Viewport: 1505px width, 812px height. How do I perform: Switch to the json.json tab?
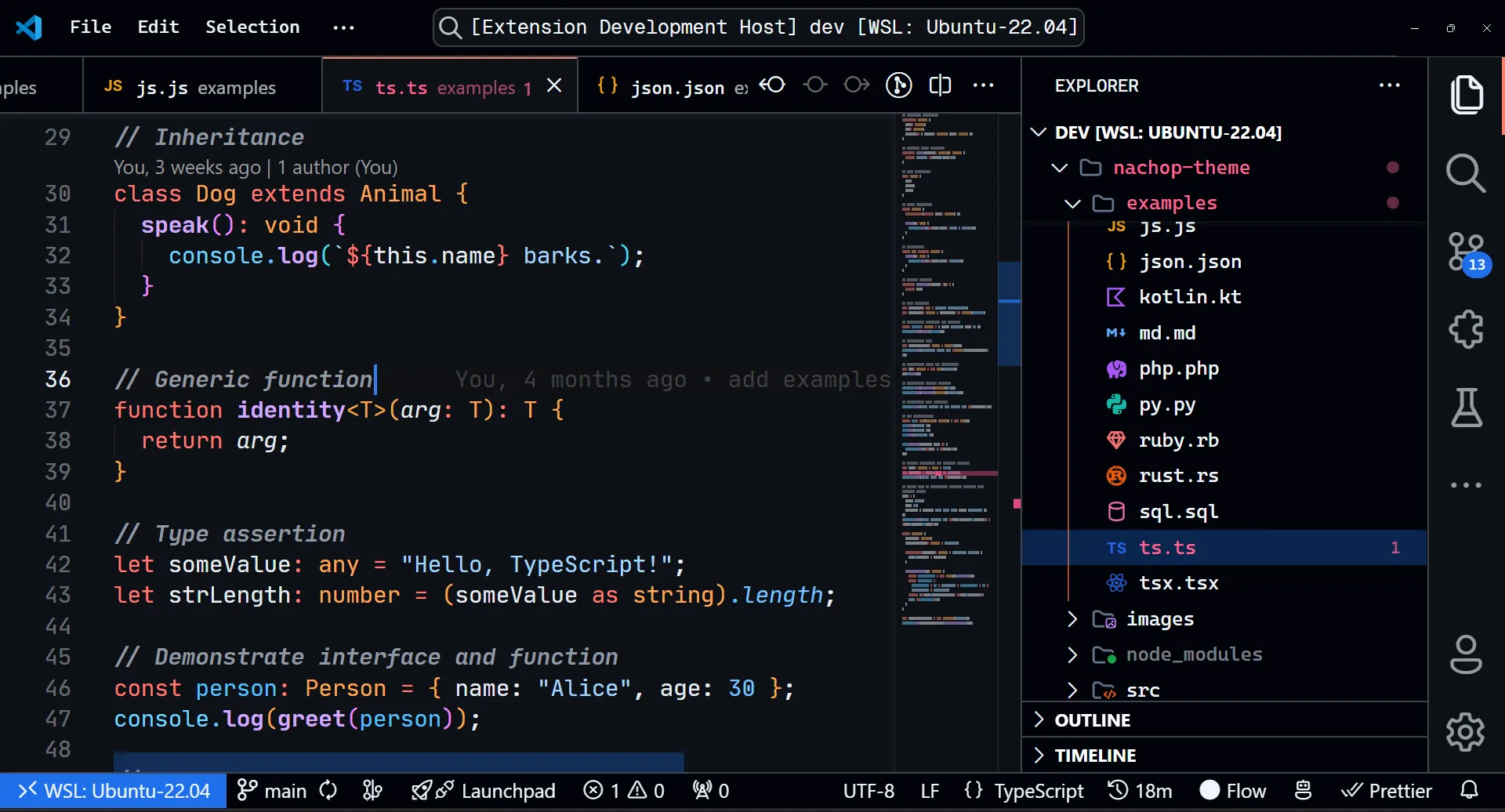(665, 86)
